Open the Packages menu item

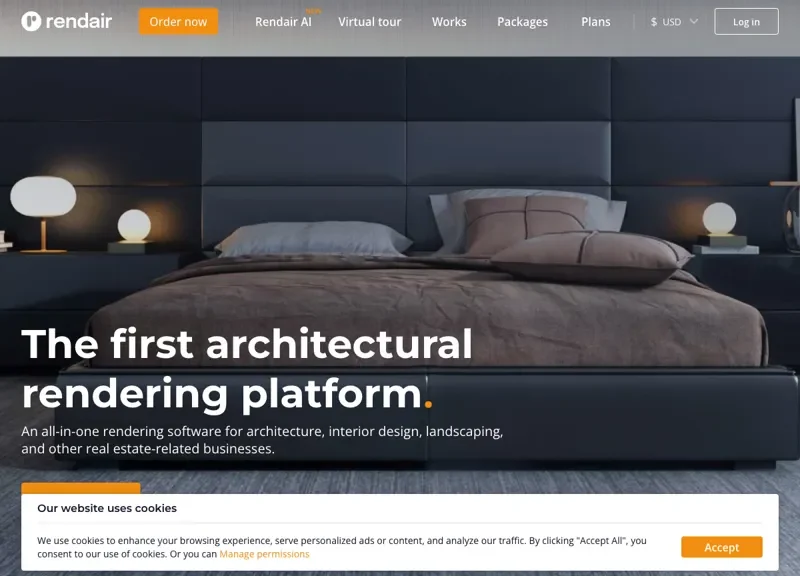pos(522,22)
